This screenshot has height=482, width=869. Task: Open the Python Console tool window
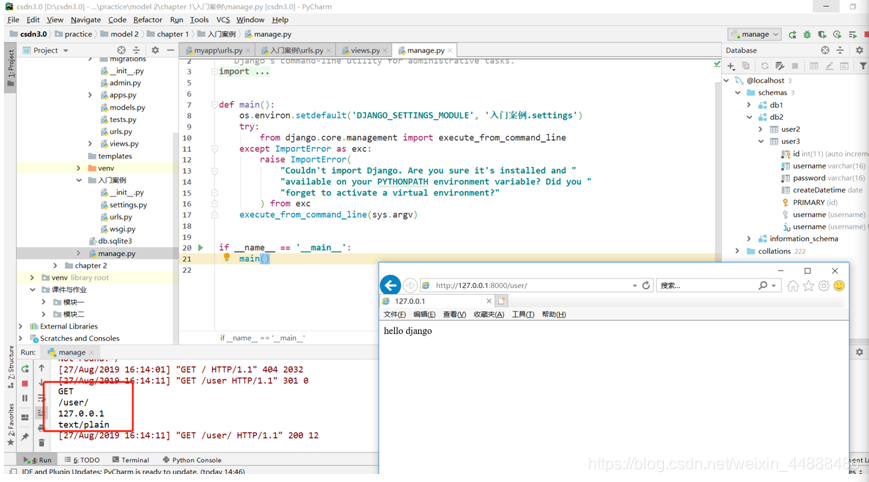192,460
